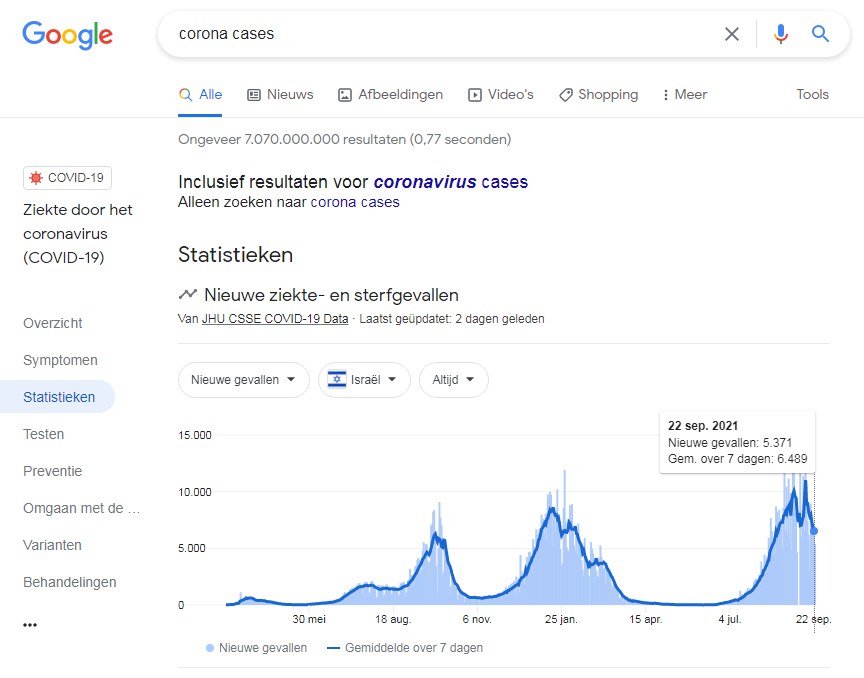The height and width of the screenshot is (678, 864).
Task: Click the 22 sep. chart data point
Action: tap(814, 531)
